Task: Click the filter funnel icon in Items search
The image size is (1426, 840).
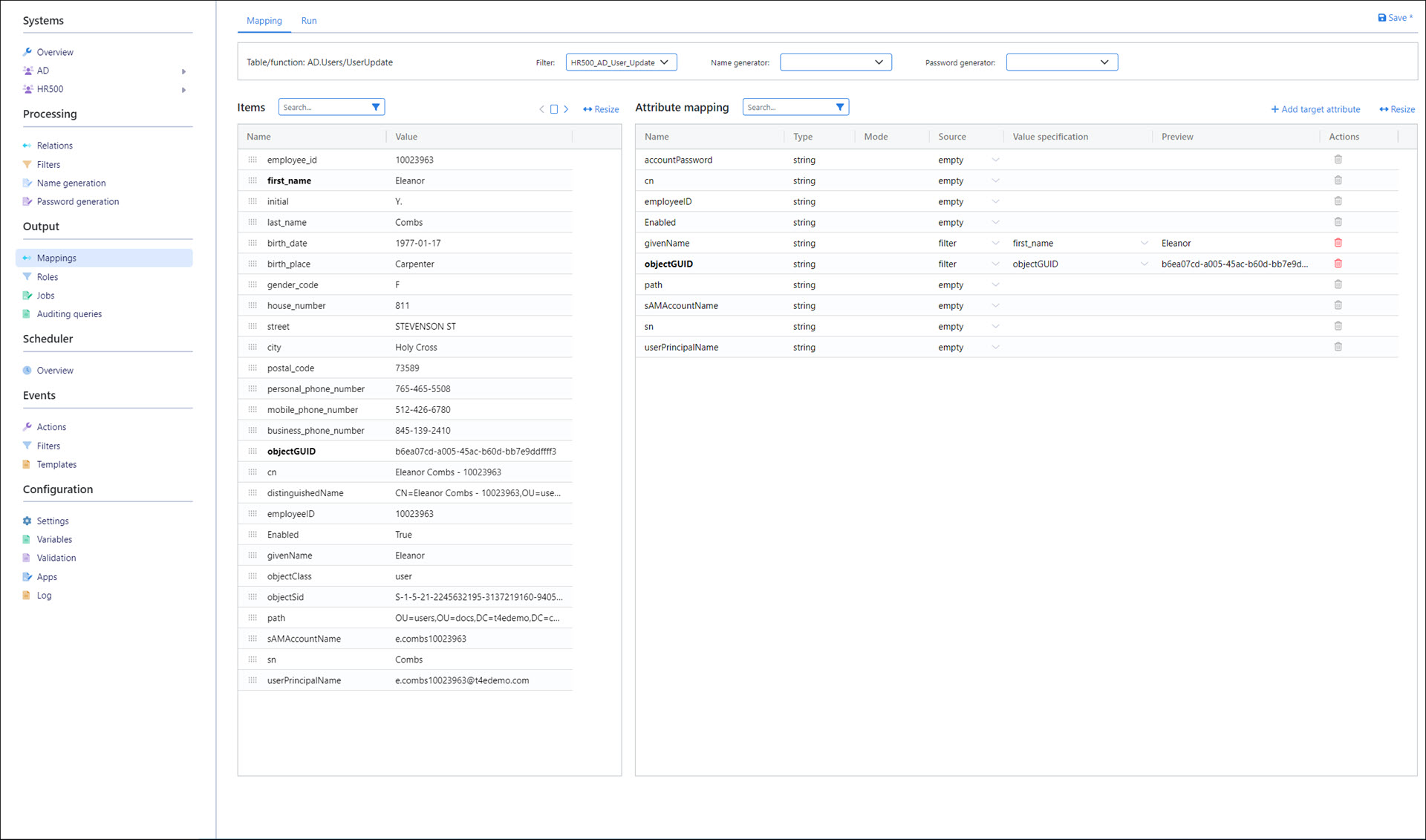Action: [376, 107]
